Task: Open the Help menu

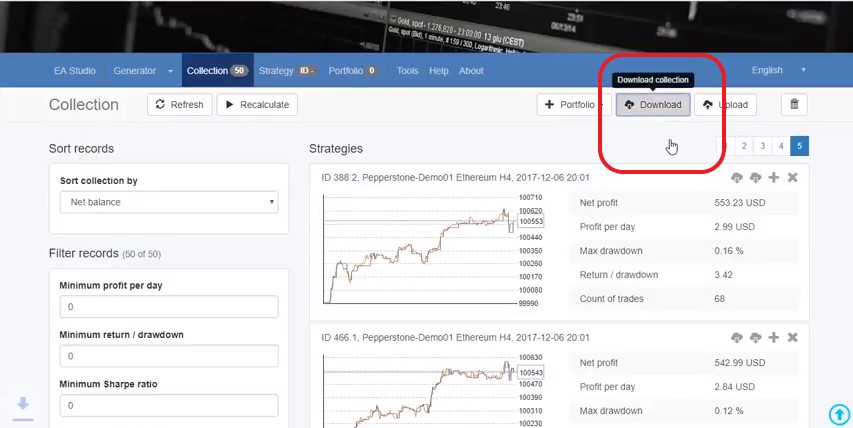Action: 438,71
